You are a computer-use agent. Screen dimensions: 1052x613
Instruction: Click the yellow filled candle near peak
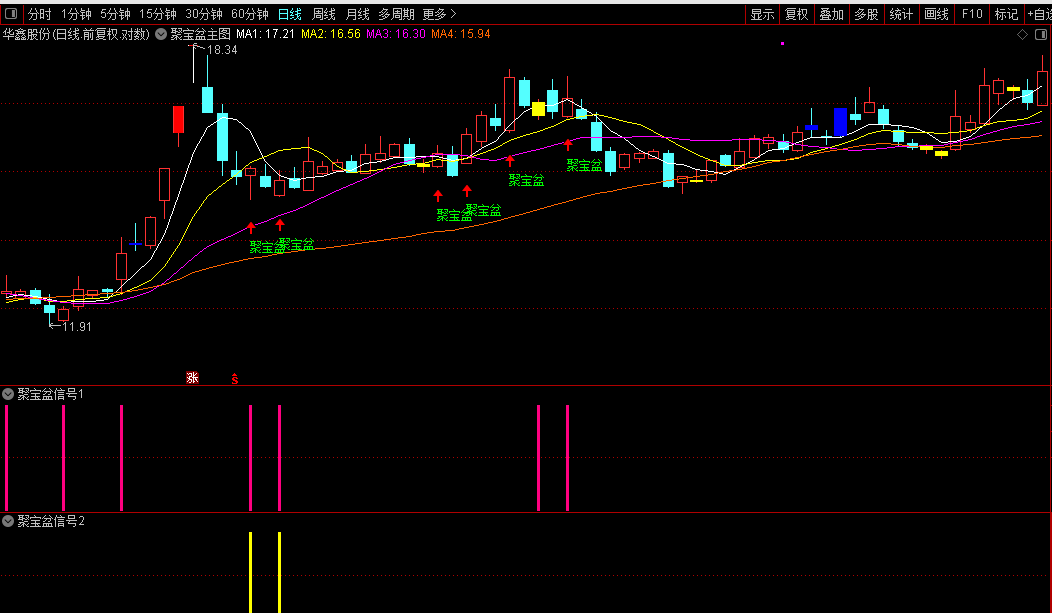(x=538, y=109)
